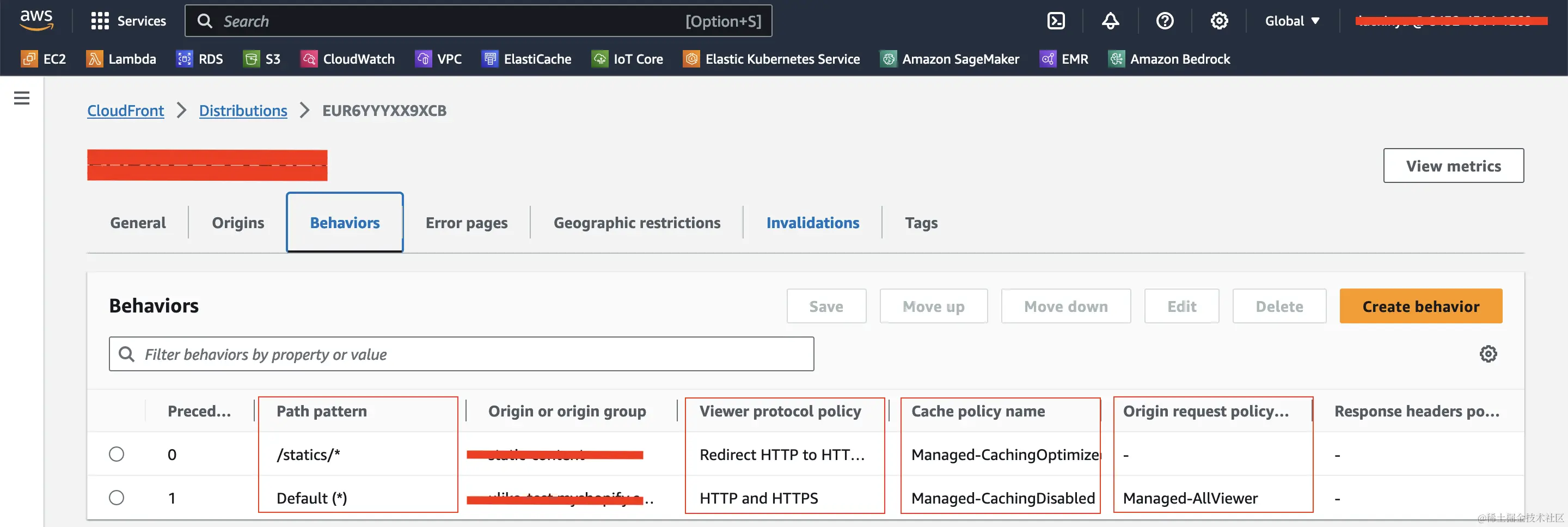Screen dimensions: 1568x527
Task: Expand the left navigation hamburger menu
Action: (x=22, y=98)
